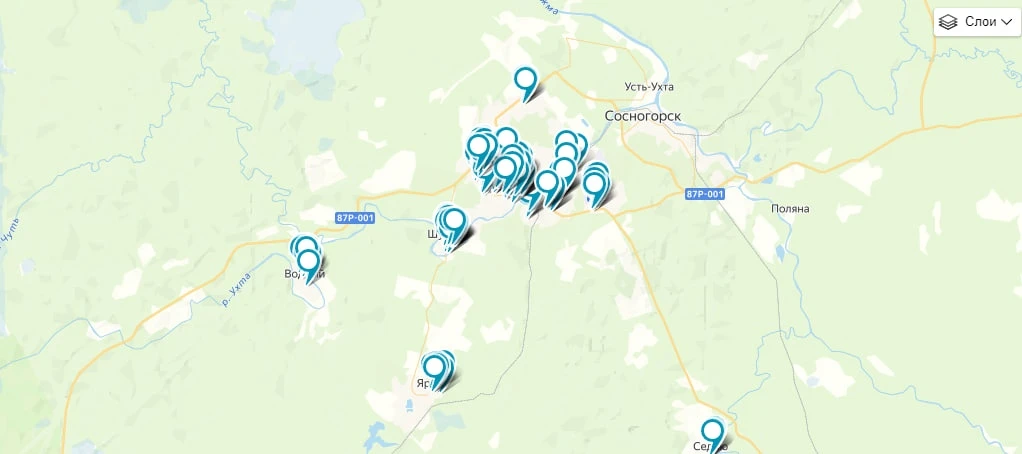Viewport: 1022px width, 454px height.
Task: Click the stacked layers icon
Action: coord(948,22)
